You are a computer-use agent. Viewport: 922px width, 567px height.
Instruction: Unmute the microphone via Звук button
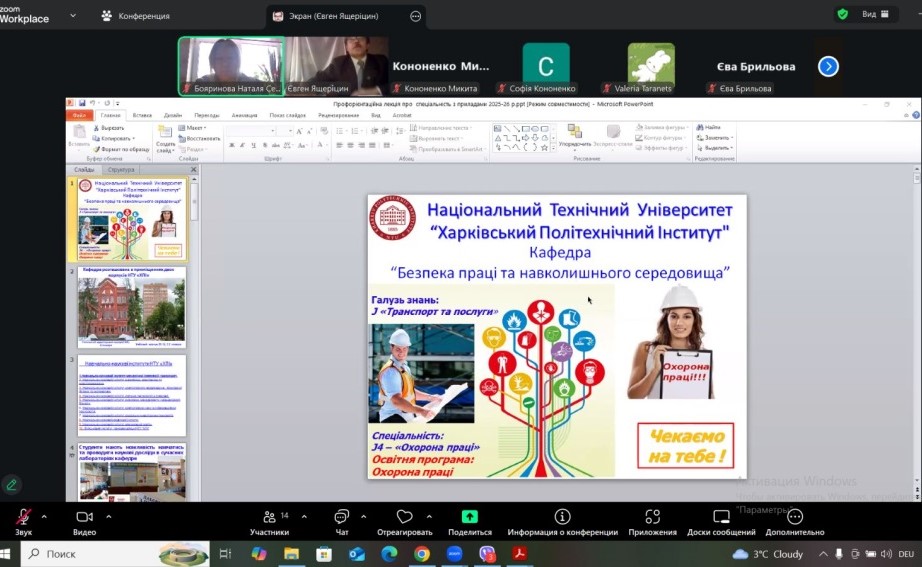click(x=23, y=517)
